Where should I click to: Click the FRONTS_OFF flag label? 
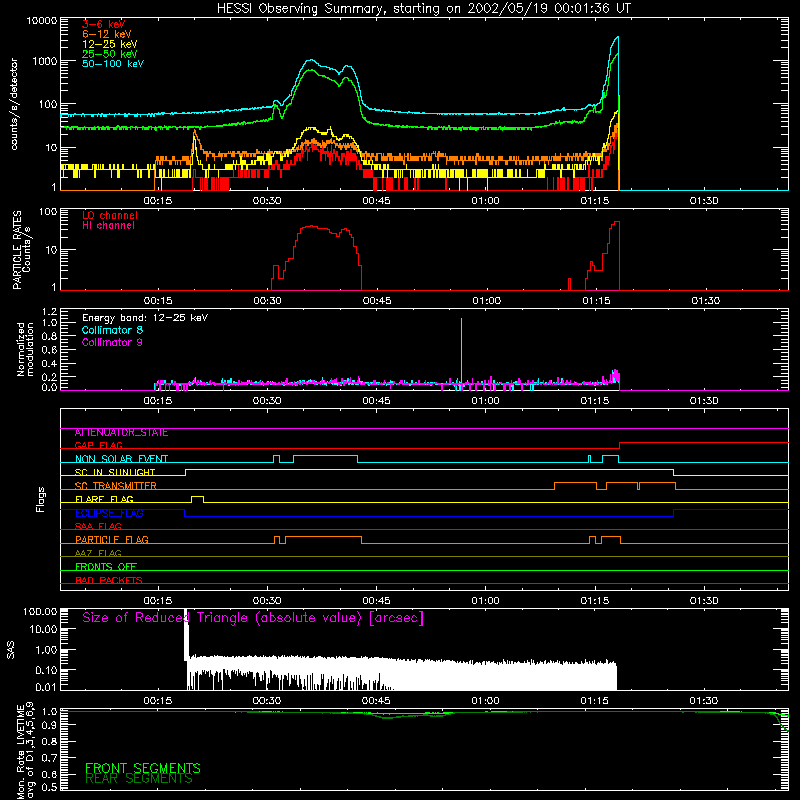[x=106, y=566]
